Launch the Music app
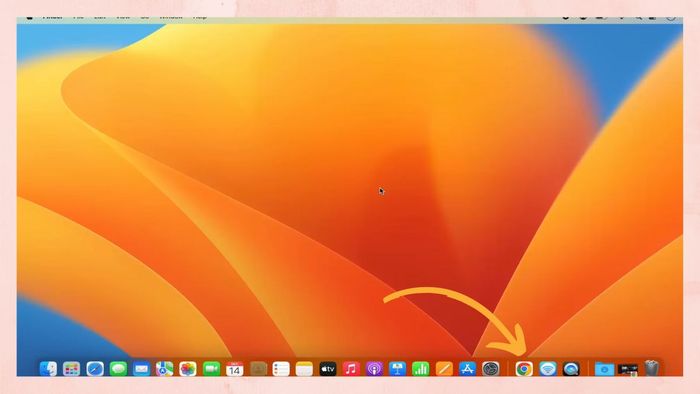This screenshot has height=394, width=700. (351, 369)
